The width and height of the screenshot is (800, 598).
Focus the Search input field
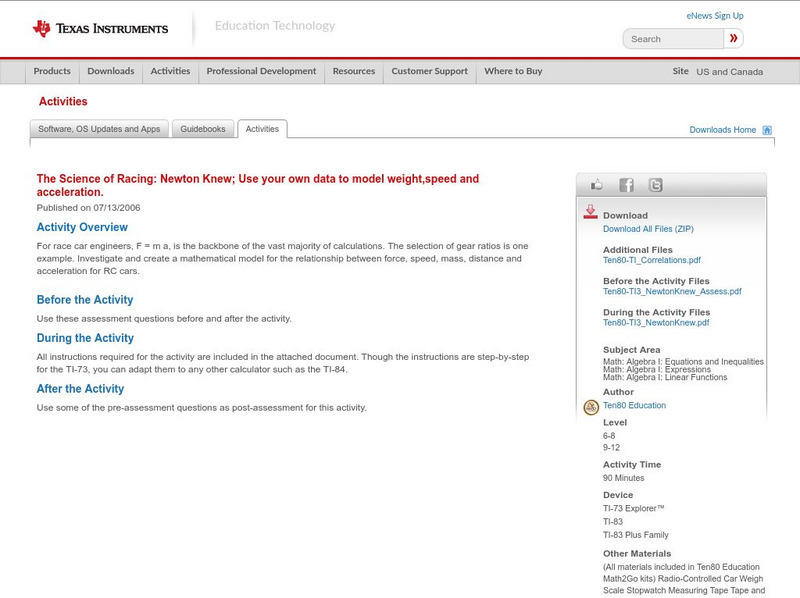(x=673, y=39)
